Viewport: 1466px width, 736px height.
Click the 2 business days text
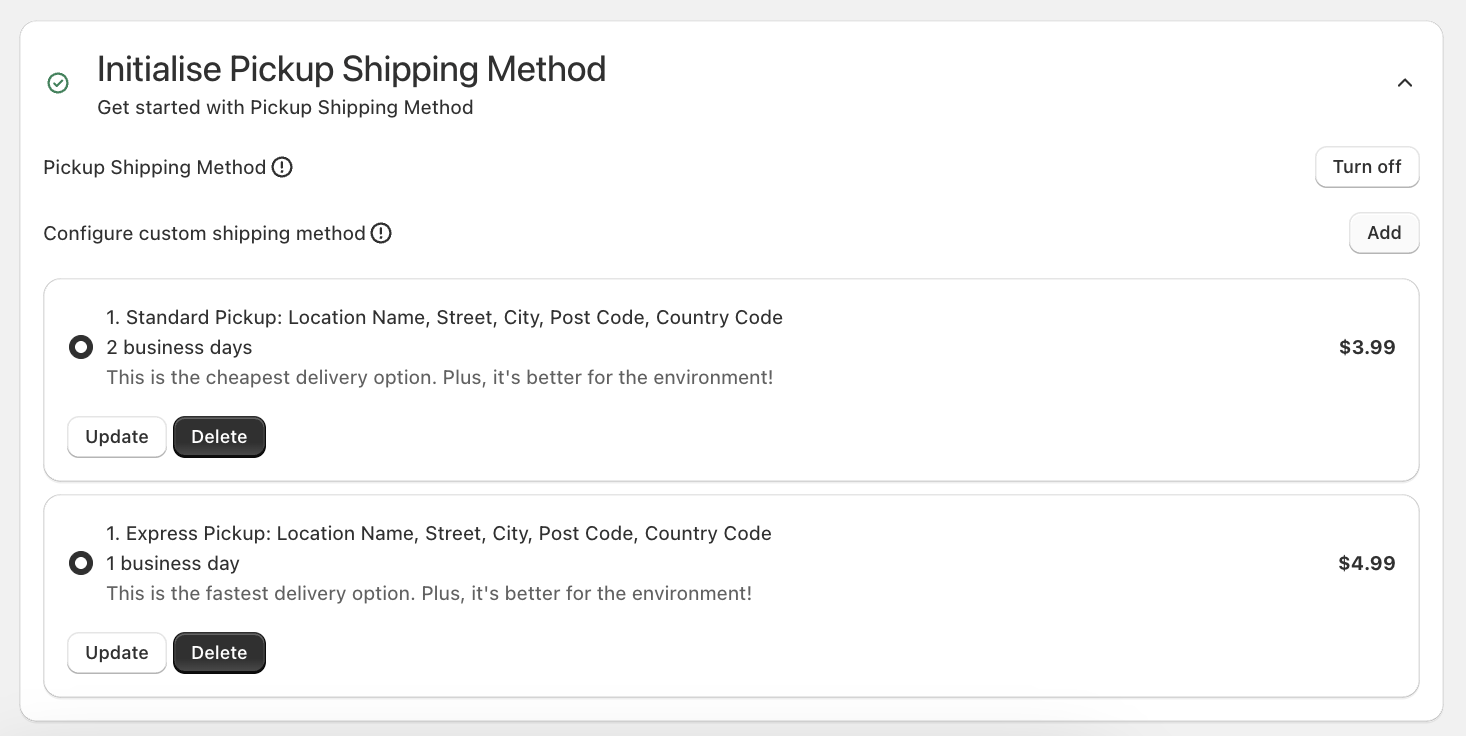pos(179,347)
